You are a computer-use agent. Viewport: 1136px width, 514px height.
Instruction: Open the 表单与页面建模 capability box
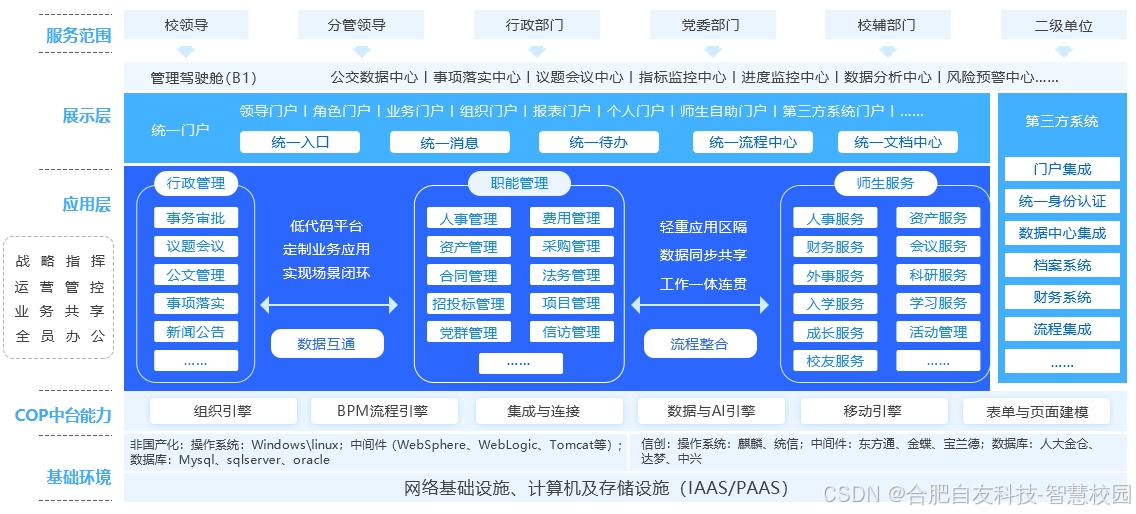tap(1036, 413)
